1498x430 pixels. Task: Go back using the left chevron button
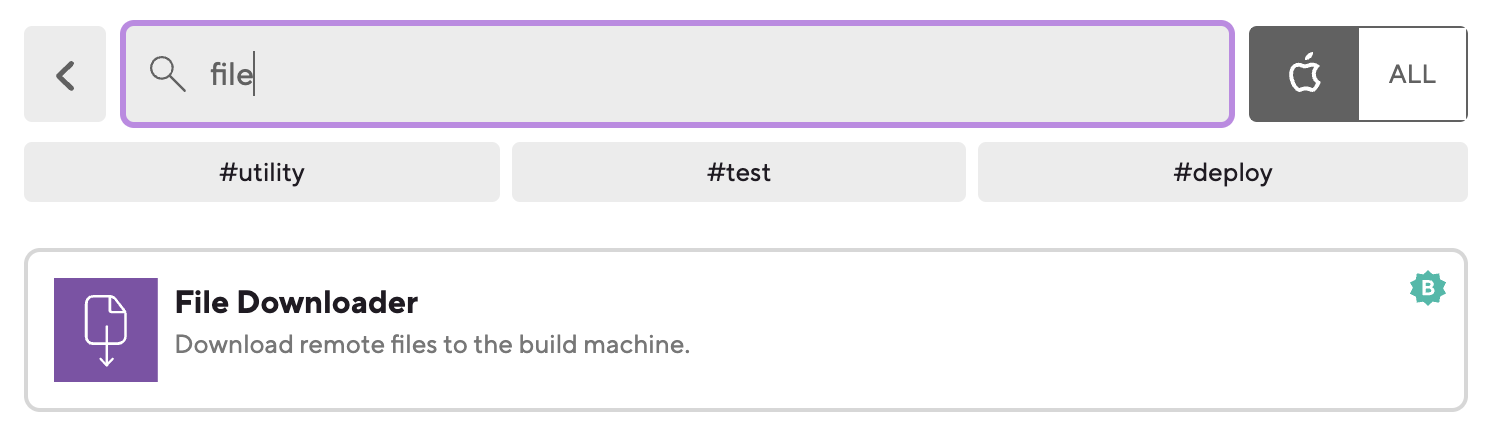point(65,75)
